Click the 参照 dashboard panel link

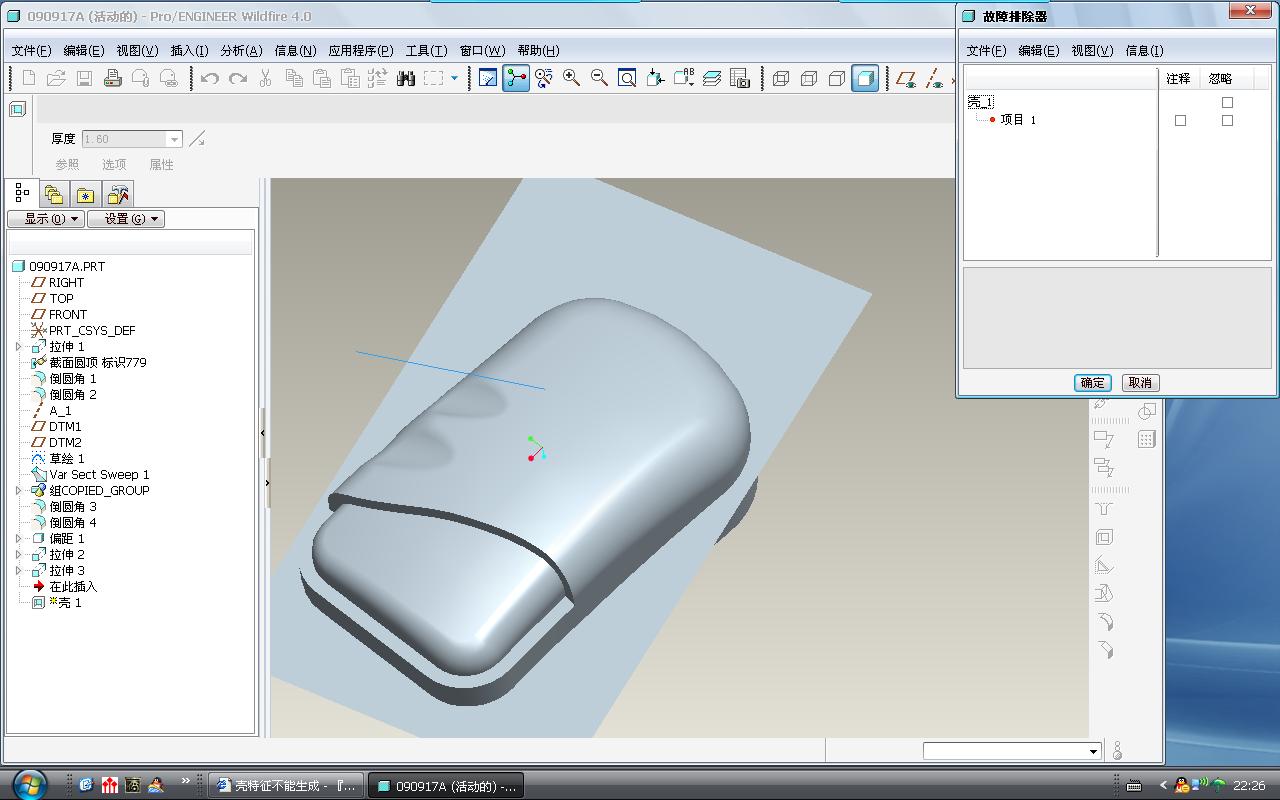point(67,165)
